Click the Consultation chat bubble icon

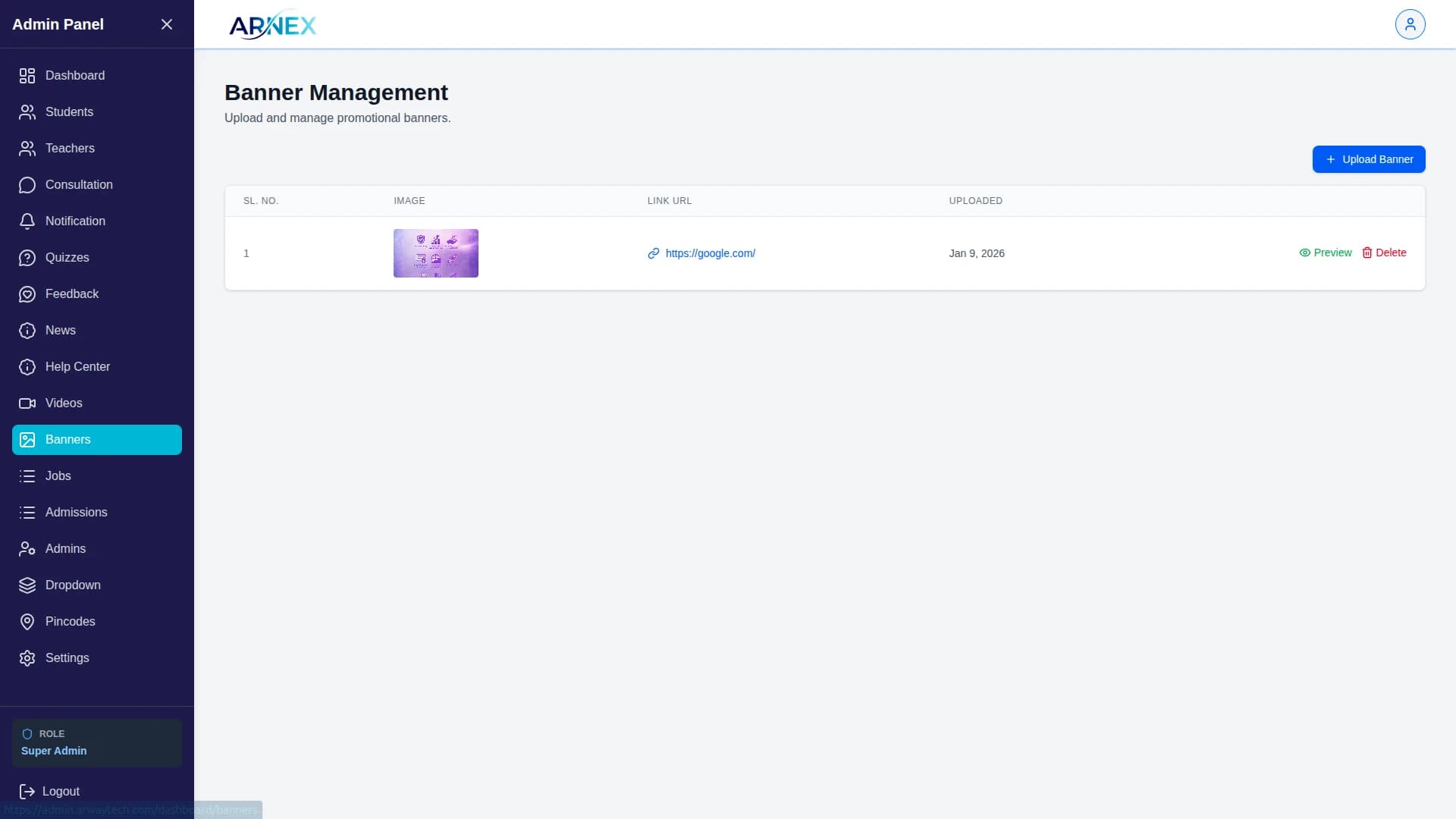click(27, 185)
